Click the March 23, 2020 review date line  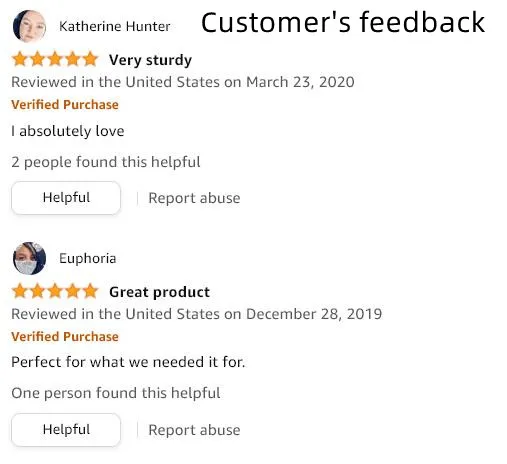[x=183, y=82]
